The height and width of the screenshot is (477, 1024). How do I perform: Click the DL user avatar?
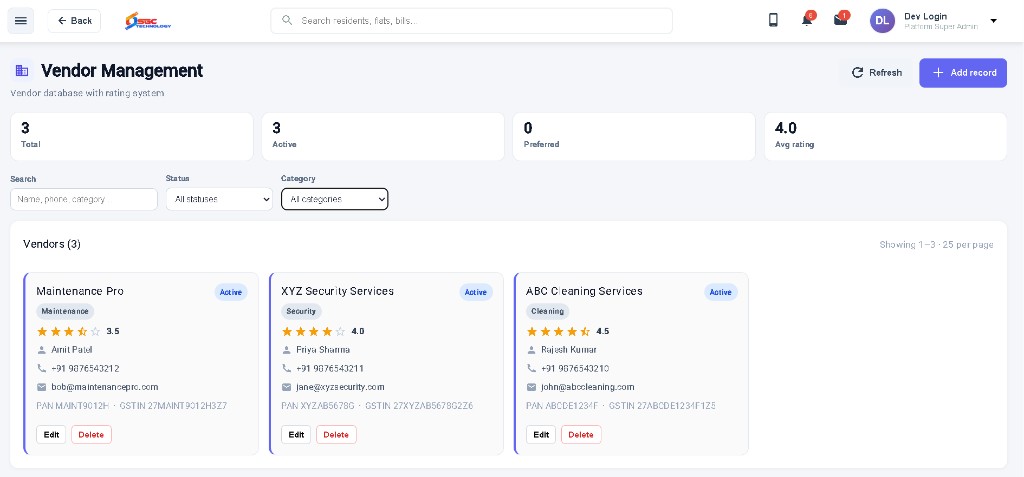pyautogui.click(x=882, y=20)
